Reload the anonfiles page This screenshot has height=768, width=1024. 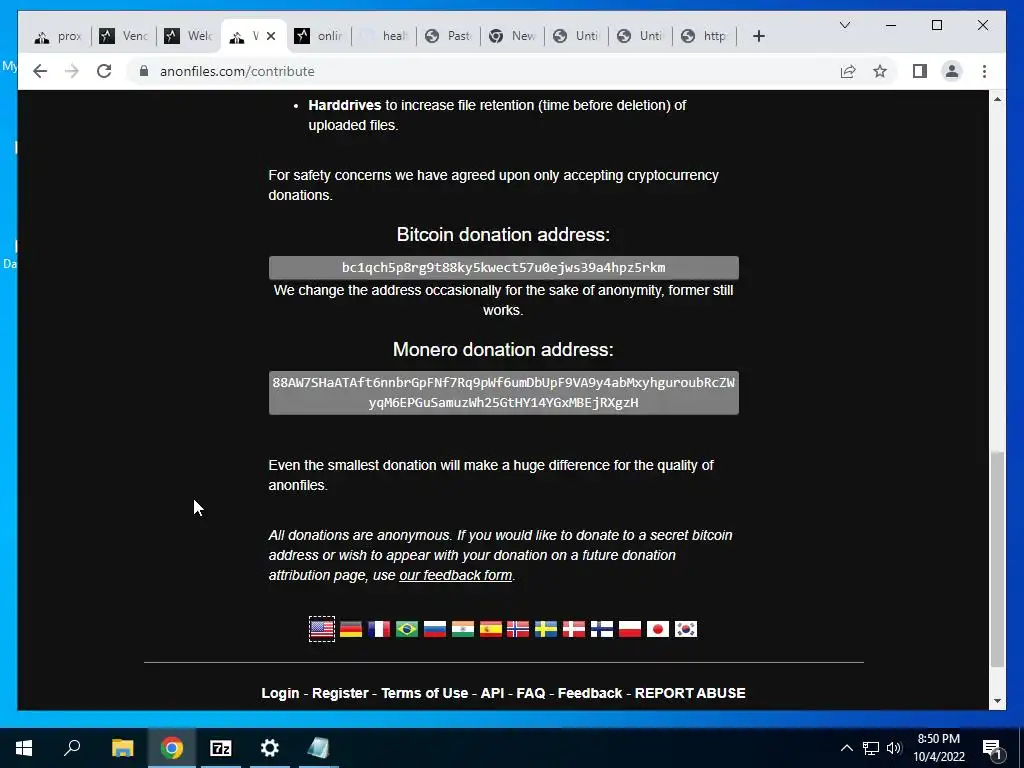coord(104,71)
